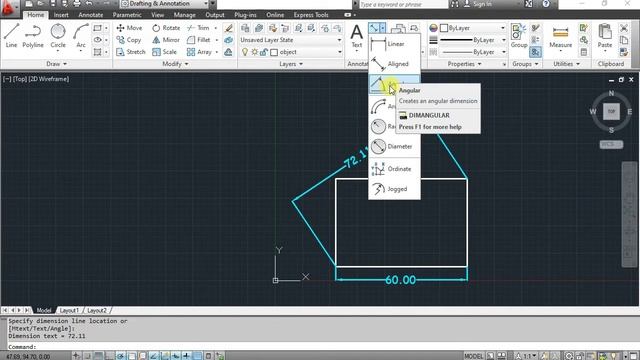
Task: Click the WCS coordinate system button
Action: [611, 144]
